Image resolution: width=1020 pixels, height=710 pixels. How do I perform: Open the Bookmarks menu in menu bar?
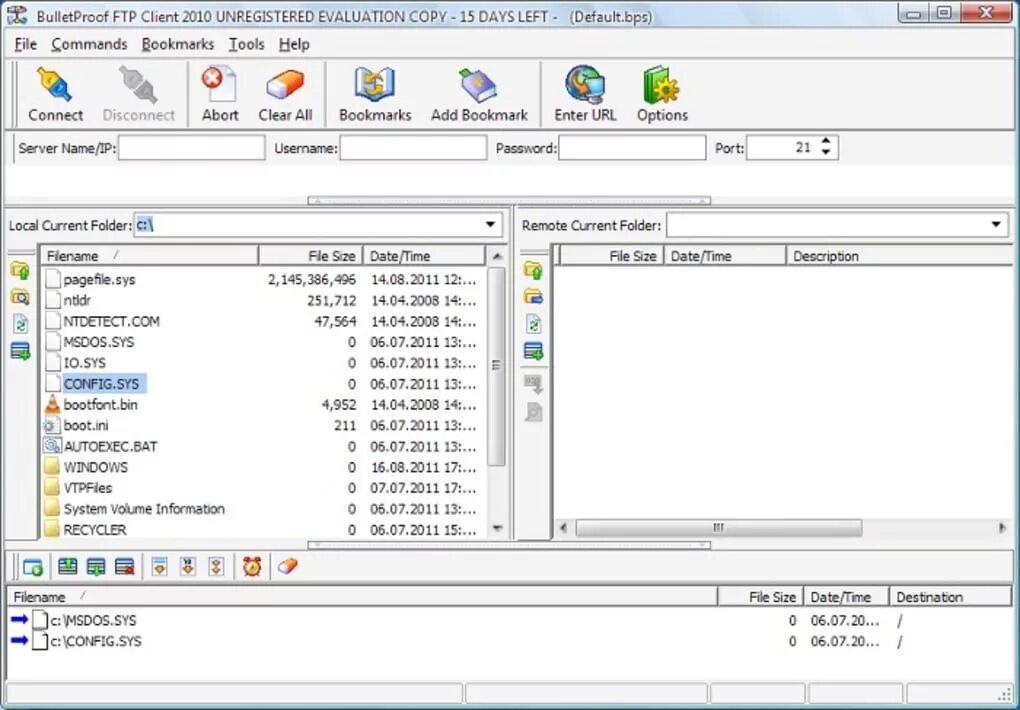[x=178, y=44]
